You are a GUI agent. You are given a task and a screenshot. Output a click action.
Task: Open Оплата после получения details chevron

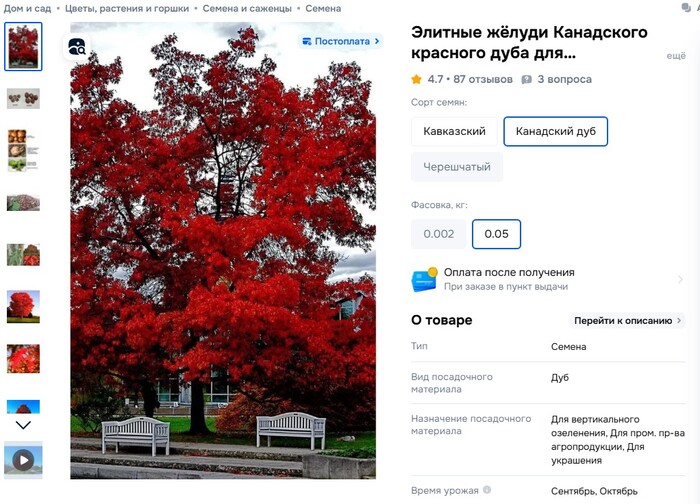tap(680, 279)
